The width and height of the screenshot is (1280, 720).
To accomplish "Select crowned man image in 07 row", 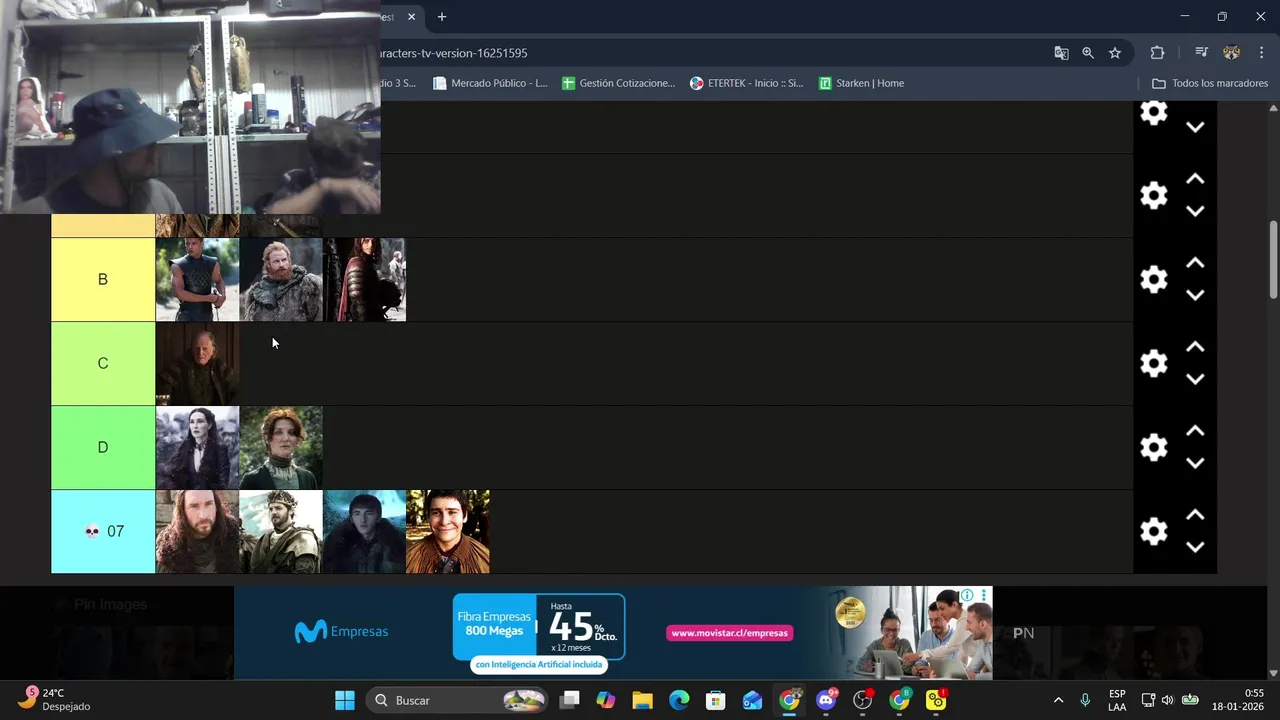I will [x=281, y=531].
